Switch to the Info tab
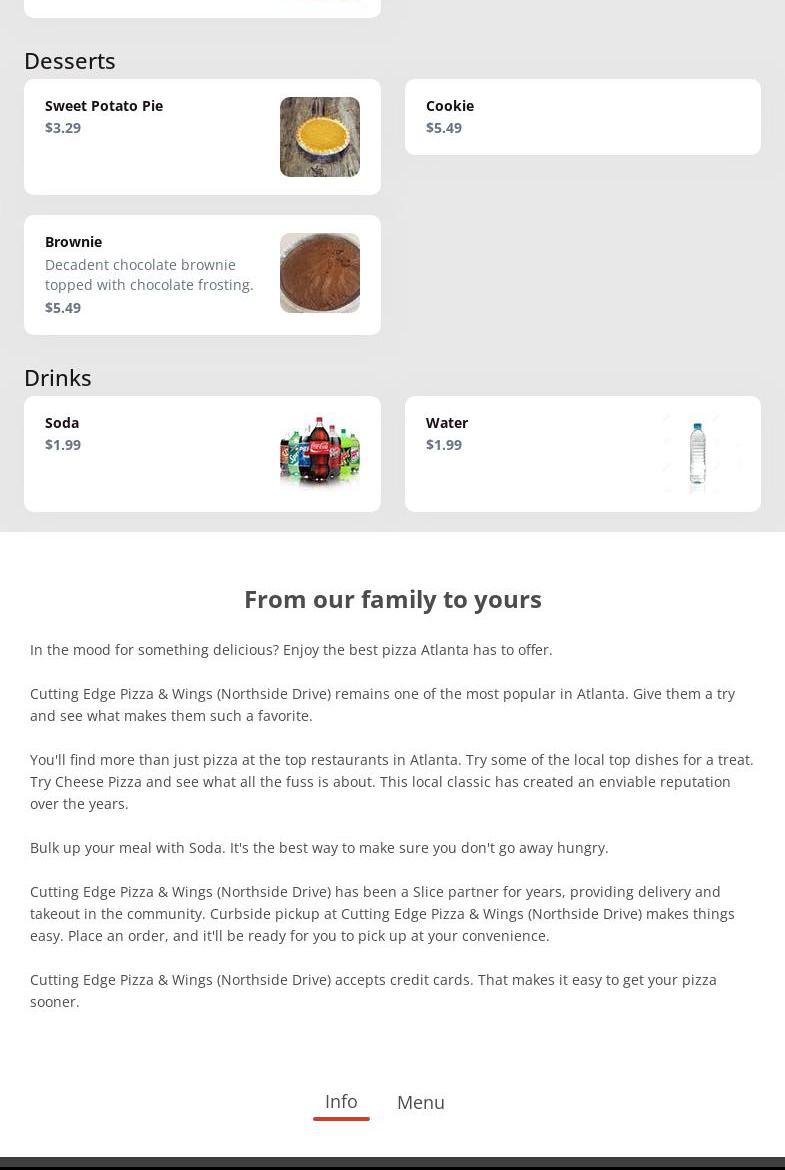This screenshot has width=785, height=1170. tap(341, 1101)
